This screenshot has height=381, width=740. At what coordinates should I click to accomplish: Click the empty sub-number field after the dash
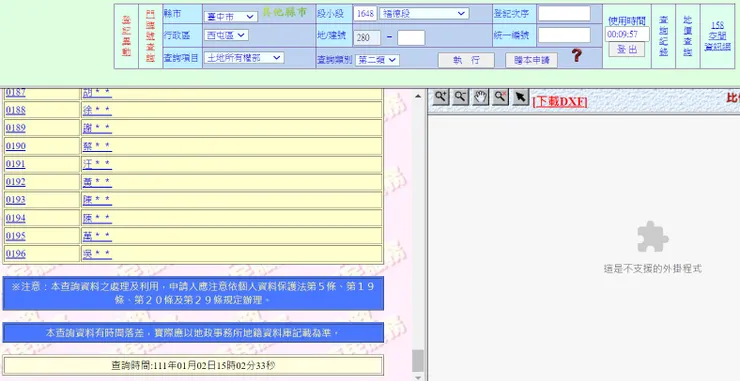coord(411,38)
